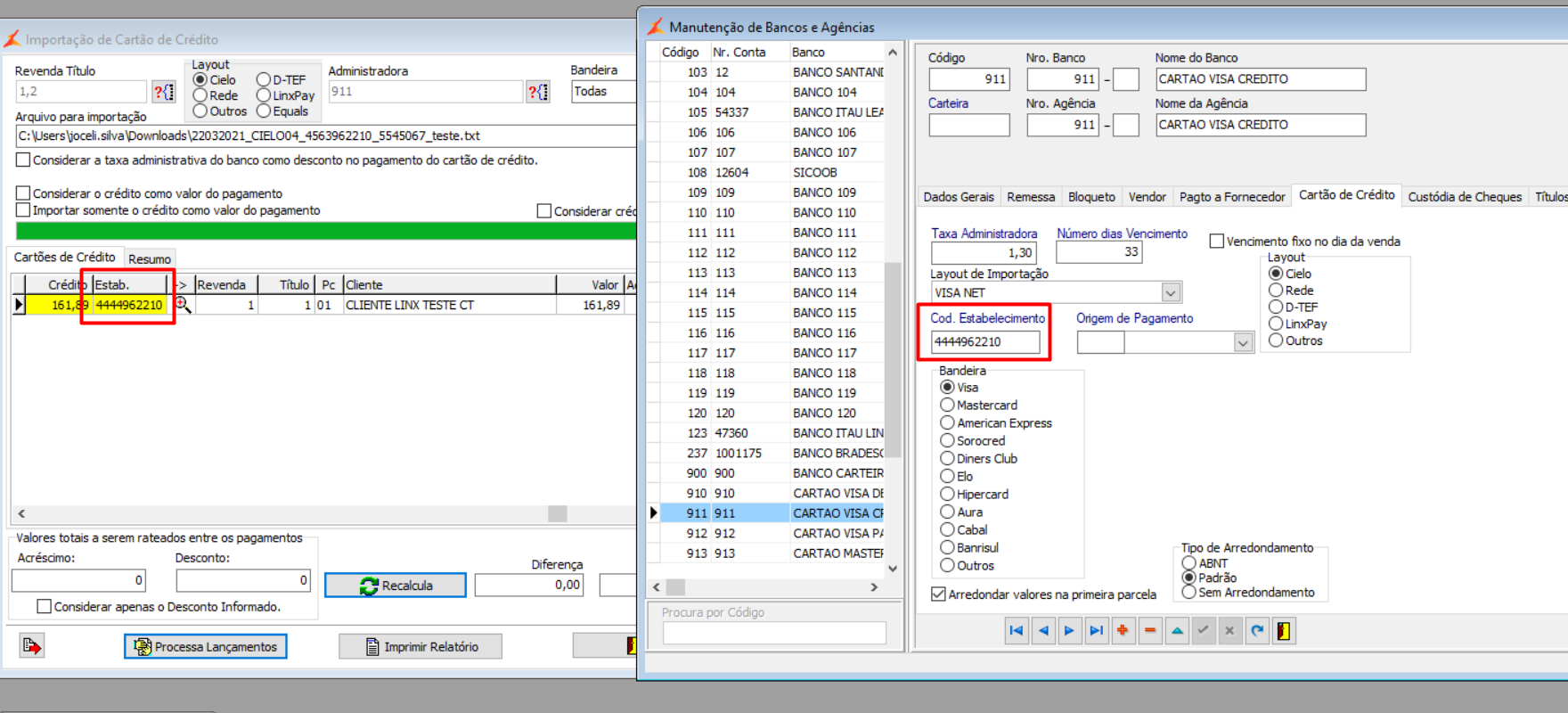1568x713 pixels.
Task: Go to previous bank record
Action: [1043, 631]
